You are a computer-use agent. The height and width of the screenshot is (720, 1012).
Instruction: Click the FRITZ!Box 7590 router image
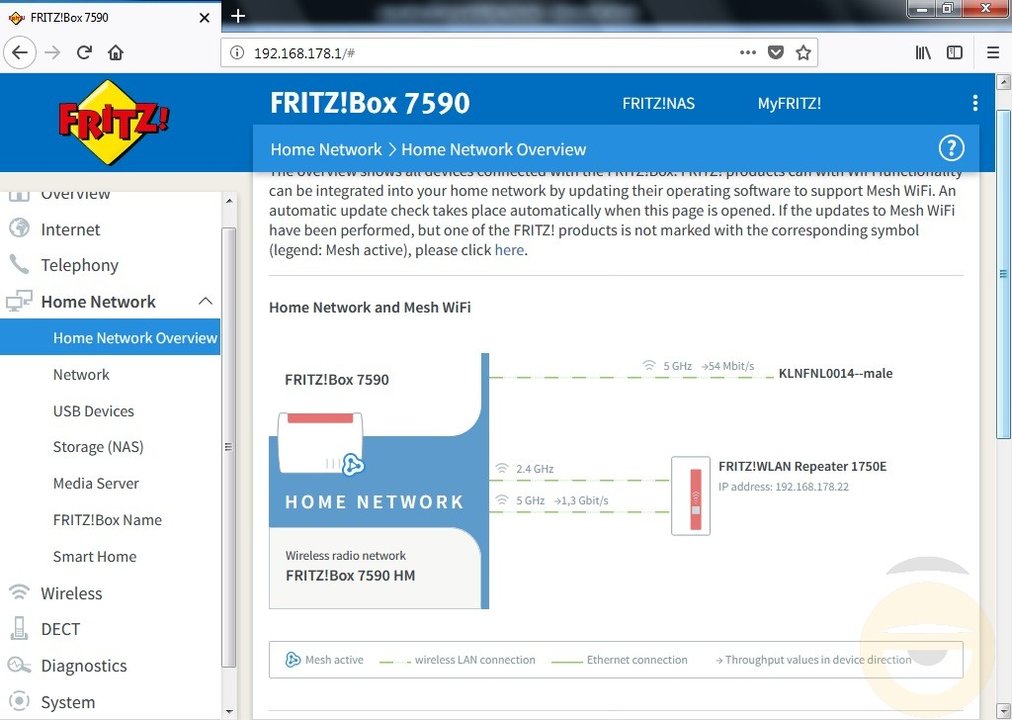[x=320, y=444]
